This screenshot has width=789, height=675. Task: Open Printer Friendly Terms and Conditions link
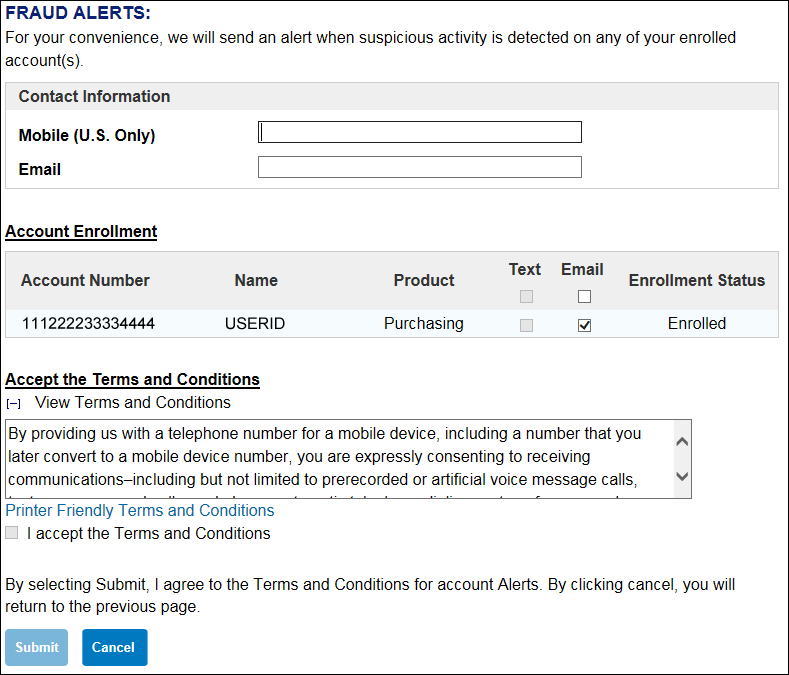coord(140,510)
